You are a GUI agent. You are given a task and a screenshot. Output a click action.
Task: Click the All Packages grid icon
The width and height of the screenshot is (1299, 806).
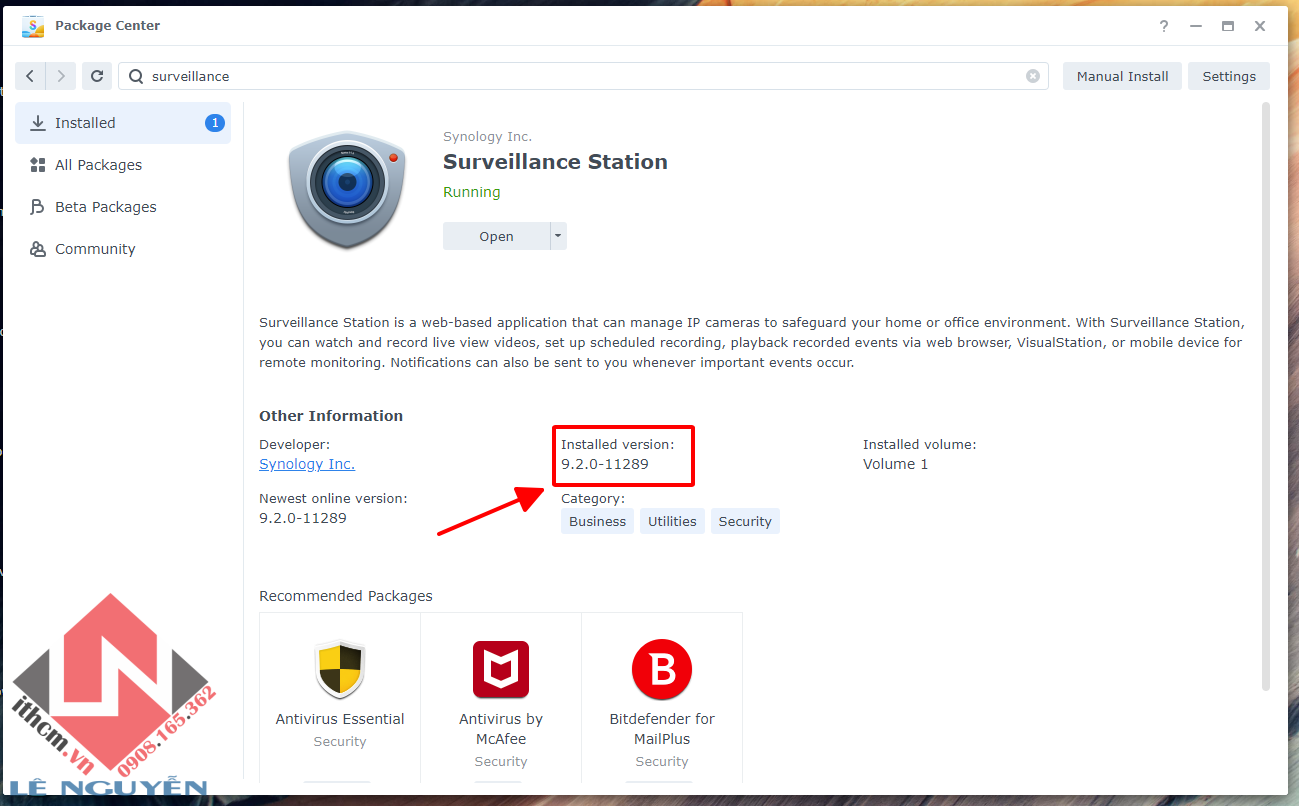click(x=38, y=165)
